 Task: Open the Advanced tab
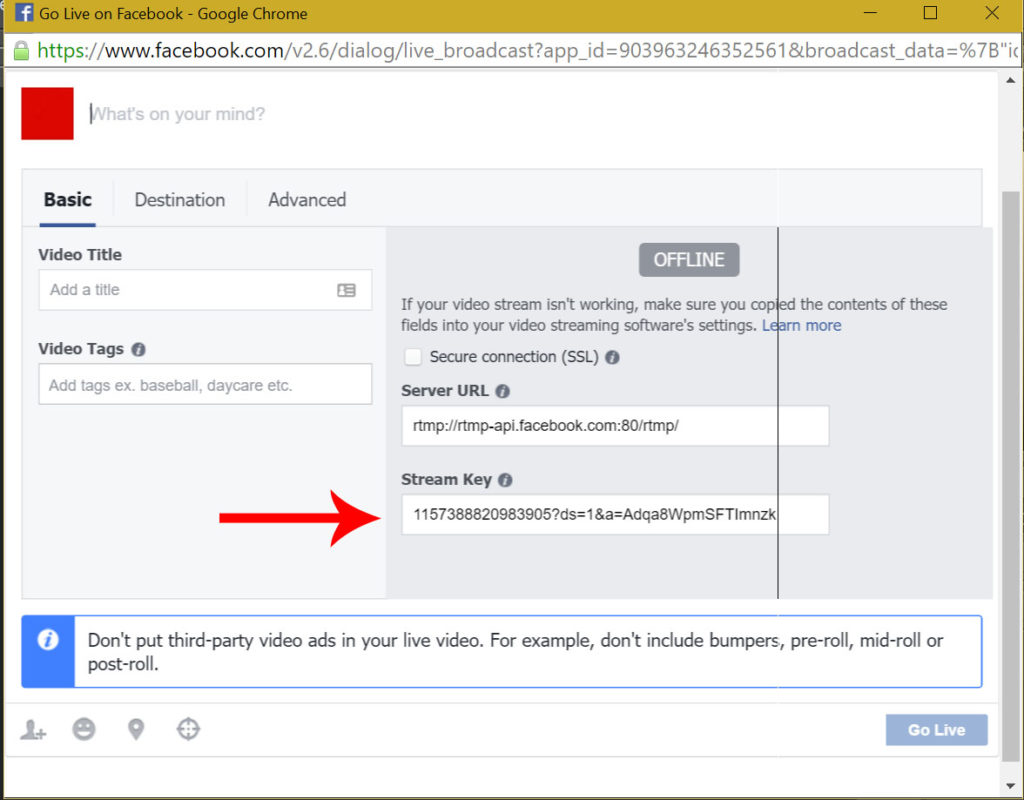pos(307,200)
